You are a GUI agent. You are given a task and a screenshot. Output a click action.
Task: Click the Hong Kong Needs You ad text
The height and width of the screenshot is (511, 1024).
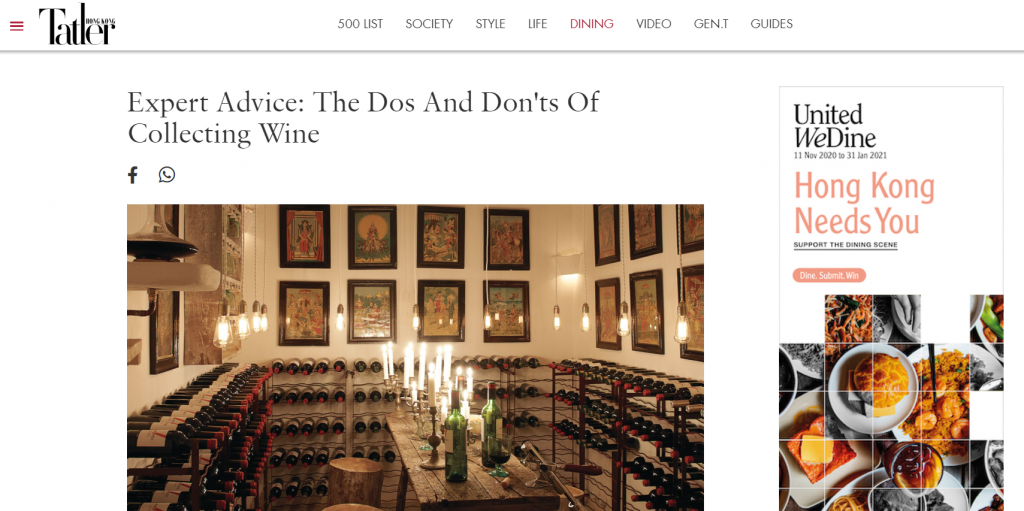click(x=864, y=203)
